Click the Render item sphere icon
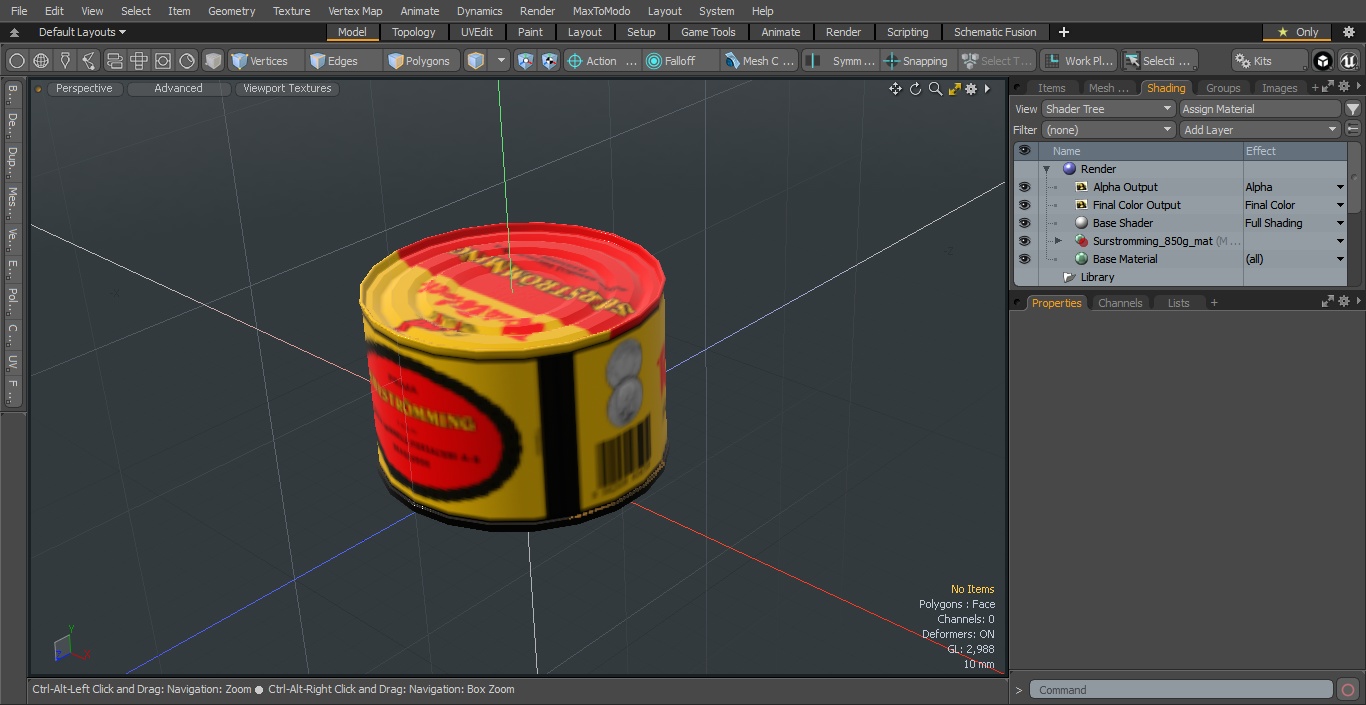The image size is (1366, 705). (1069, 169)
